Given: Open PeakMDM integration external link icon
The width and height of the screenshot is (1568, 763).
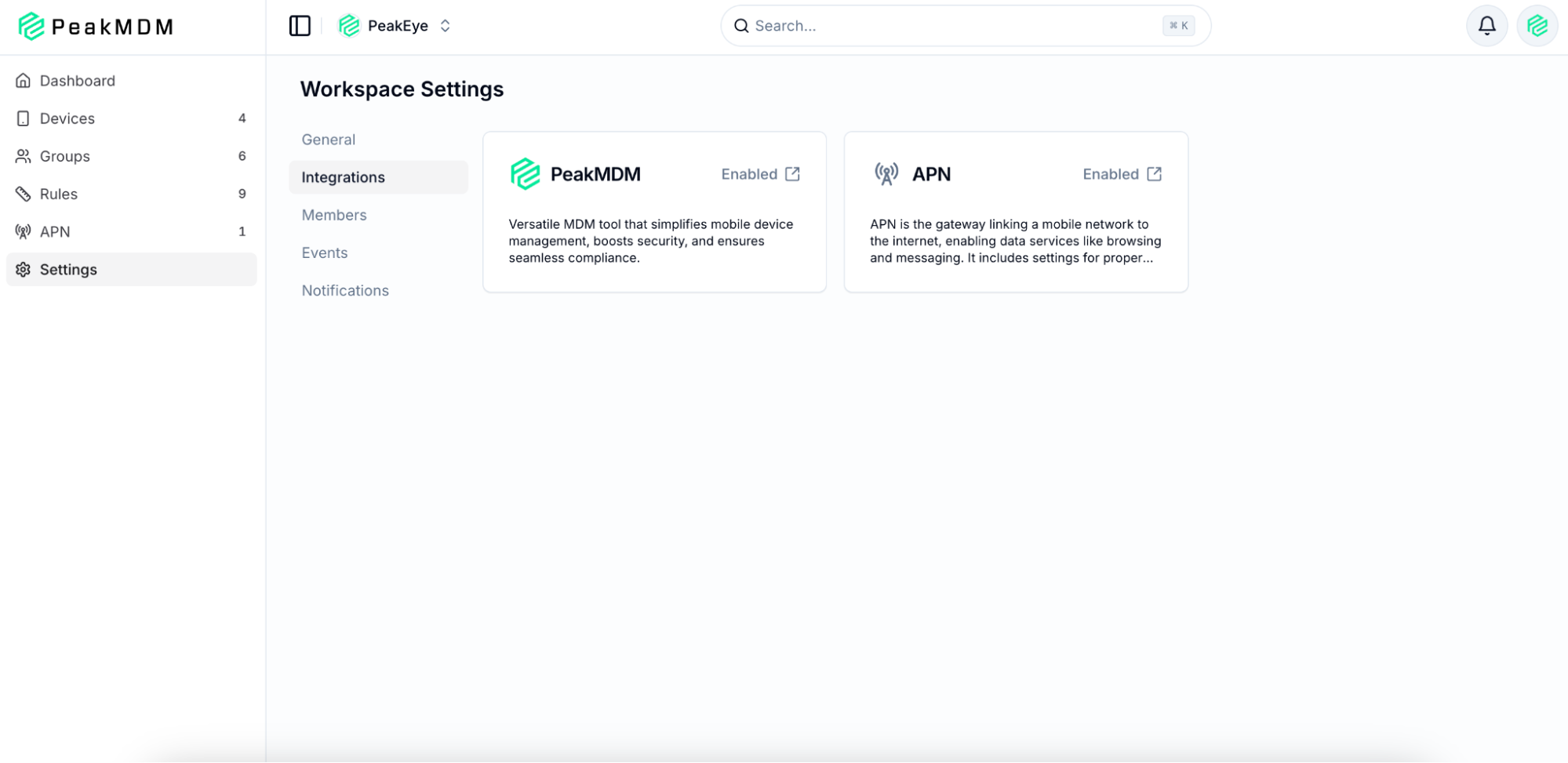Looking at the screenshot, I should click(x=792, y=174).
